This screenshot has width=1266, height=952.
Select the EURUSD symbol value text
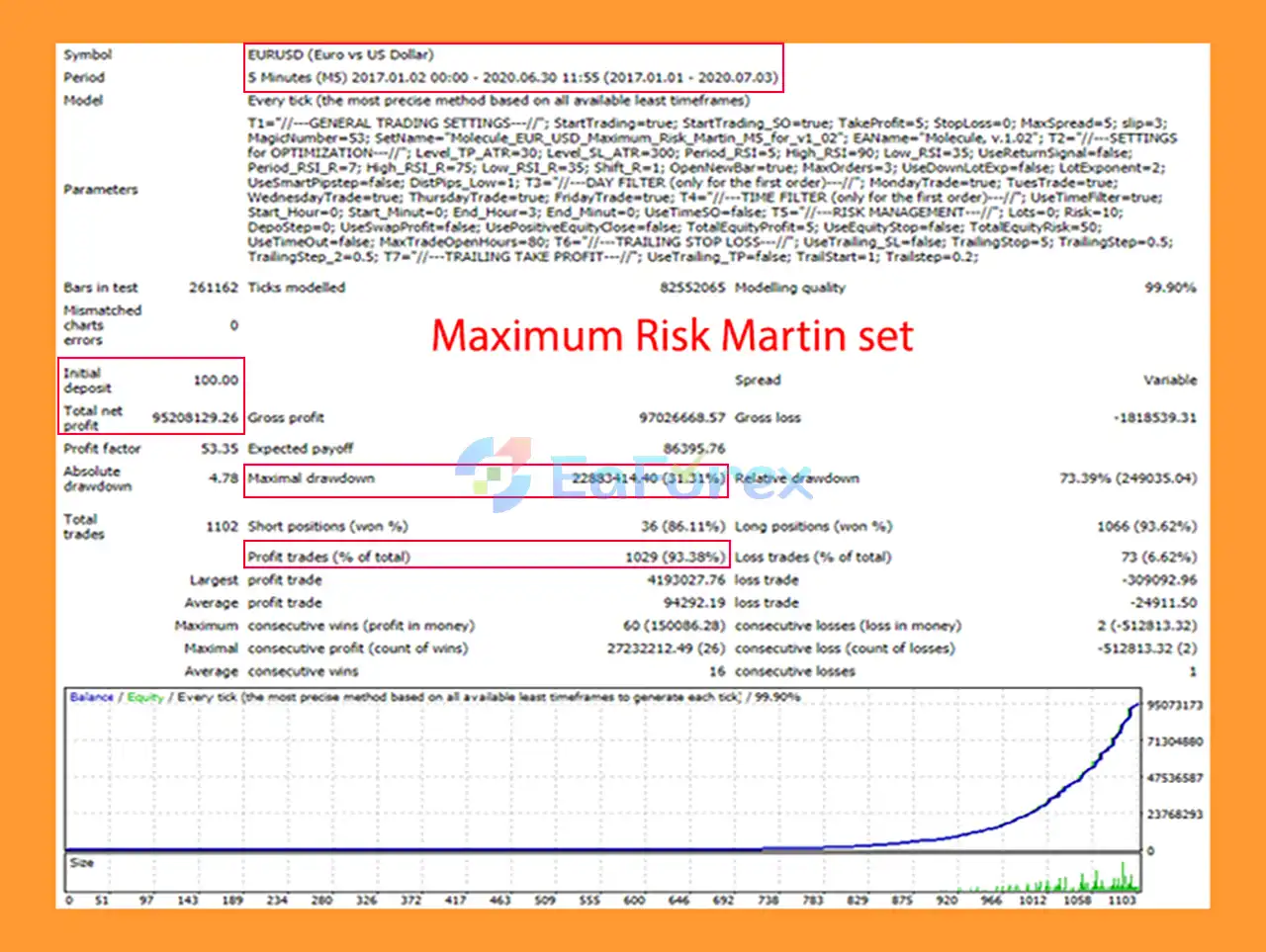(340, 54)
